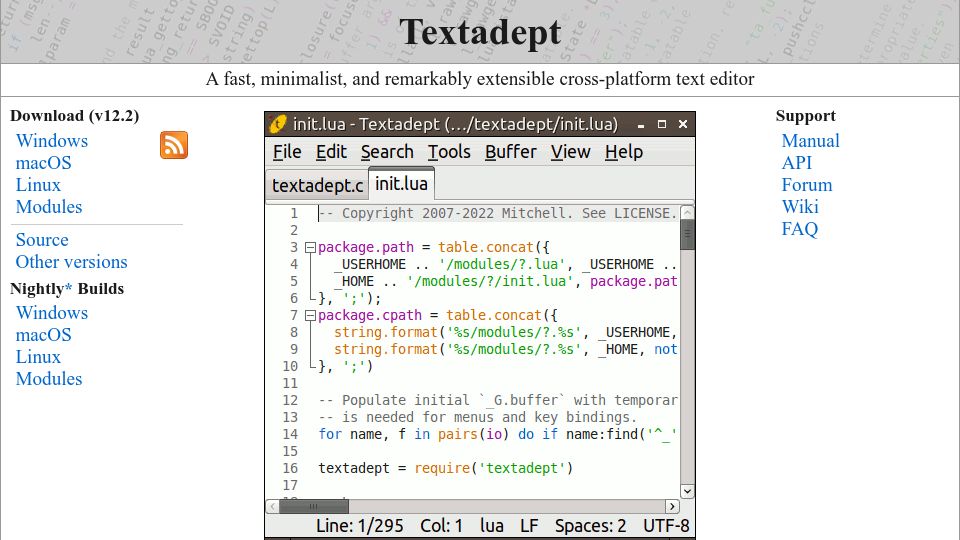Click the 'Support' heading
Image resolution: width=960 pixels, height=540 pixels.
806,116
